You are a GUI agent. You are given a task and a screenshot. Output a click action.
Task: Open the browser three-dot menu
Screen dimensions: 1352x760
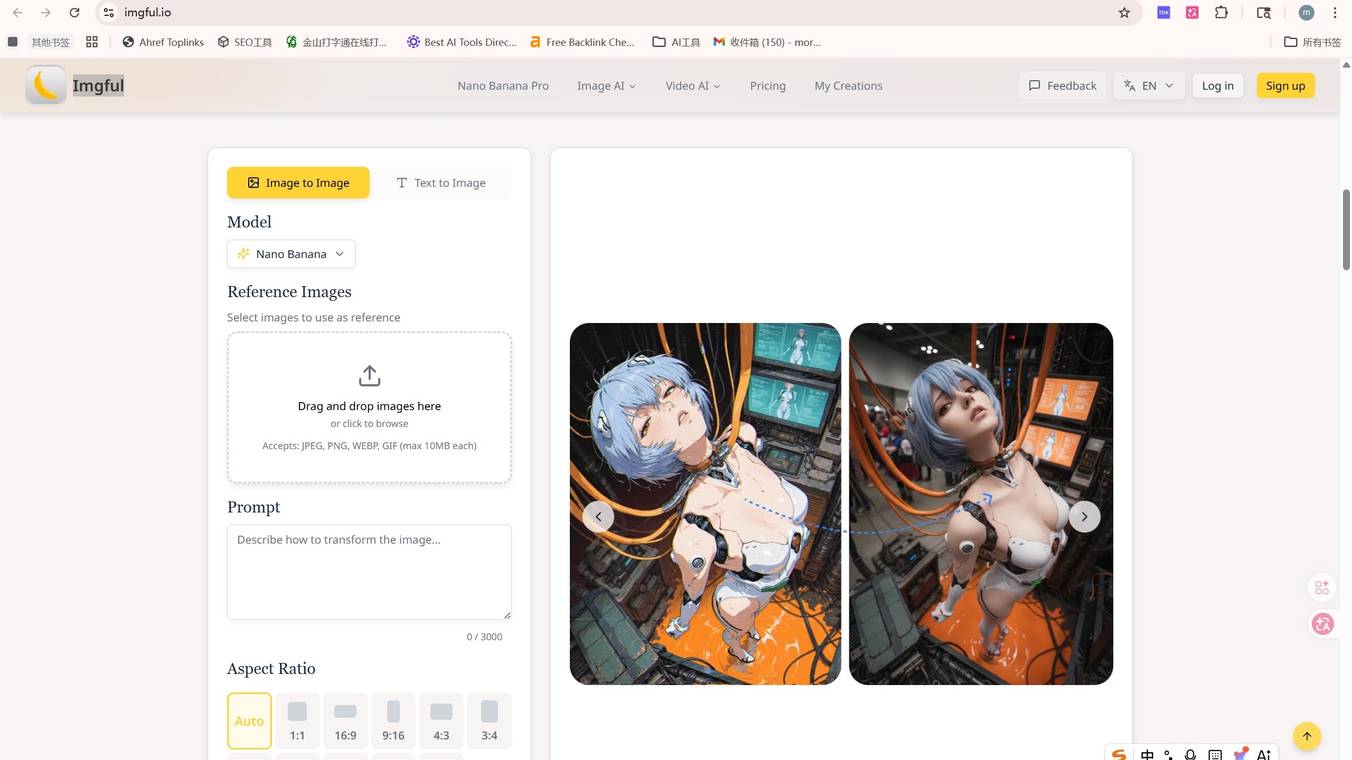[1335, 13]
